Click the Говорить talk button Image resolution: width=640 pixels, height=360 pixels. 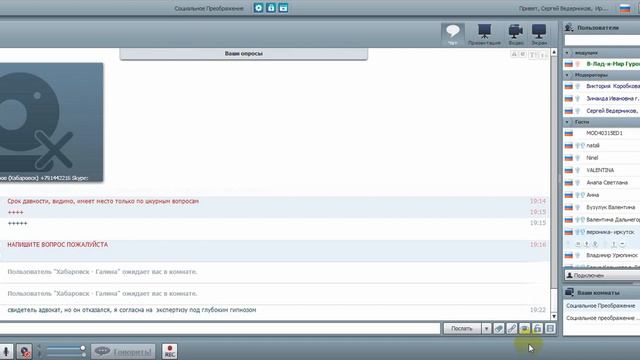tap(123, 351)
